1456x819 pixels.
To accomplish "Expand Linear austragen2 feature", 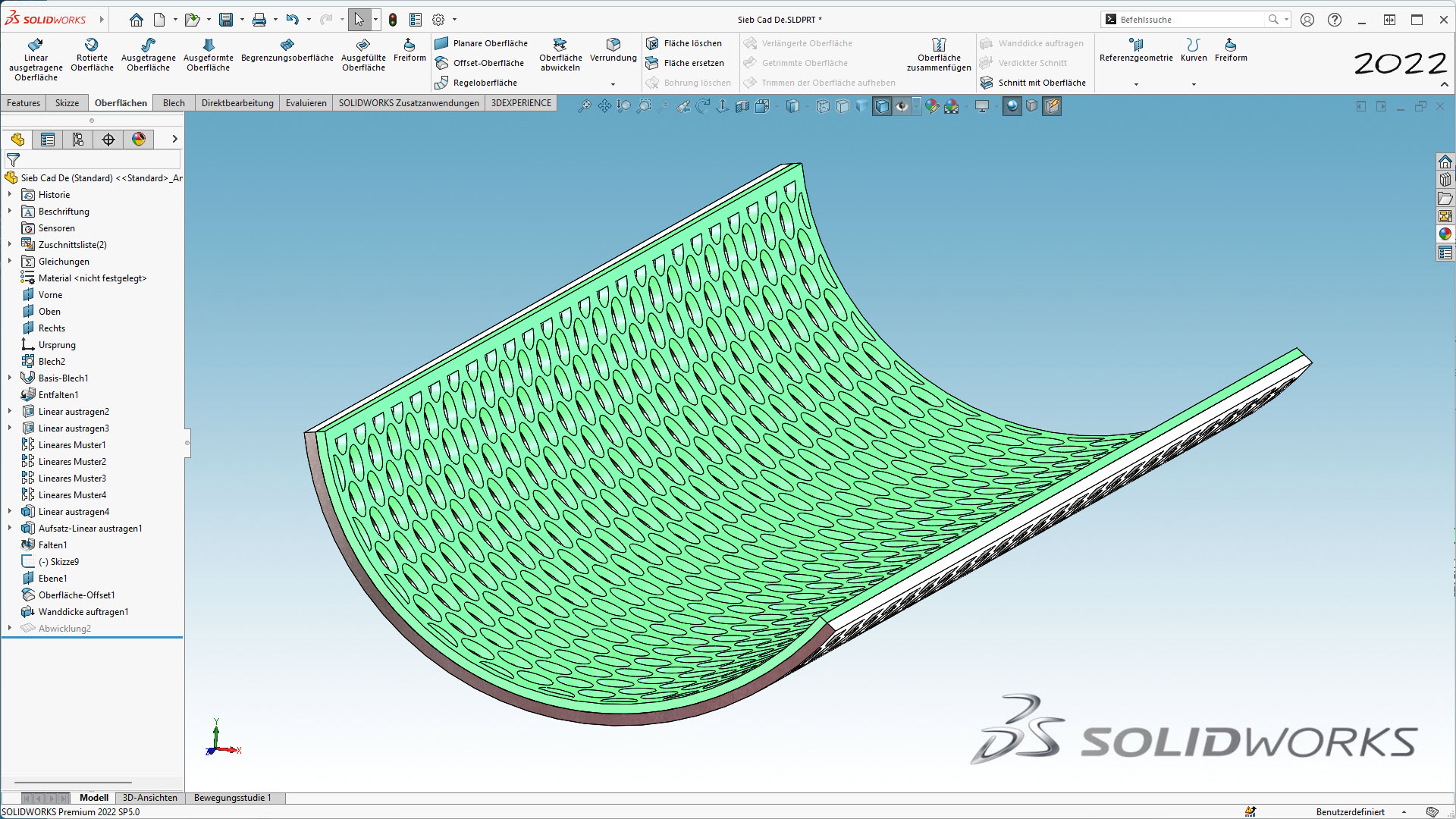I will pos(10,412).
